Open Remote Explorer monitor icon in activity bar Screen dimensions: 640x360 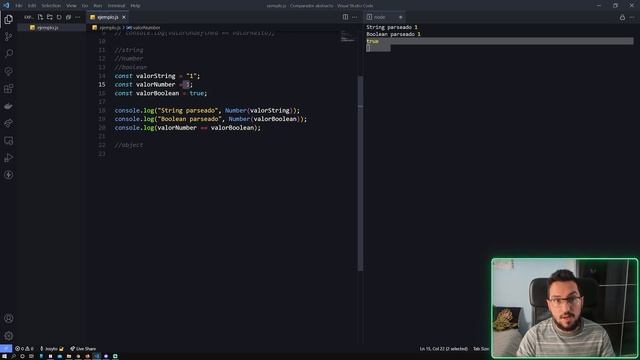(x=9, y=141)
